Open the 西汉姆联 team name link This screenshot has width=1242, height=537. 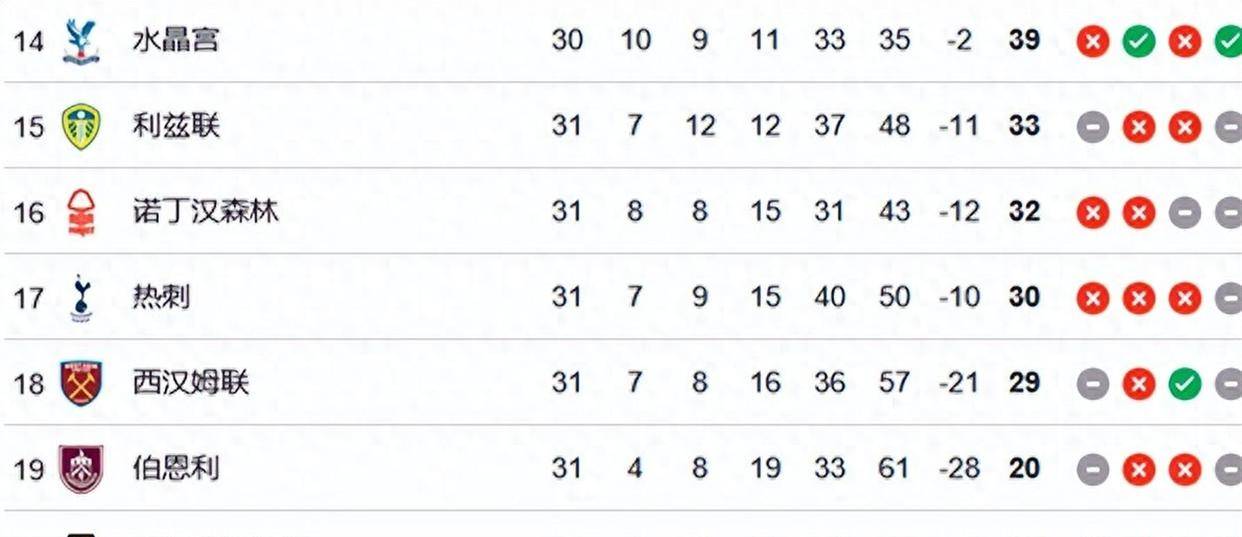click(190, 383)
